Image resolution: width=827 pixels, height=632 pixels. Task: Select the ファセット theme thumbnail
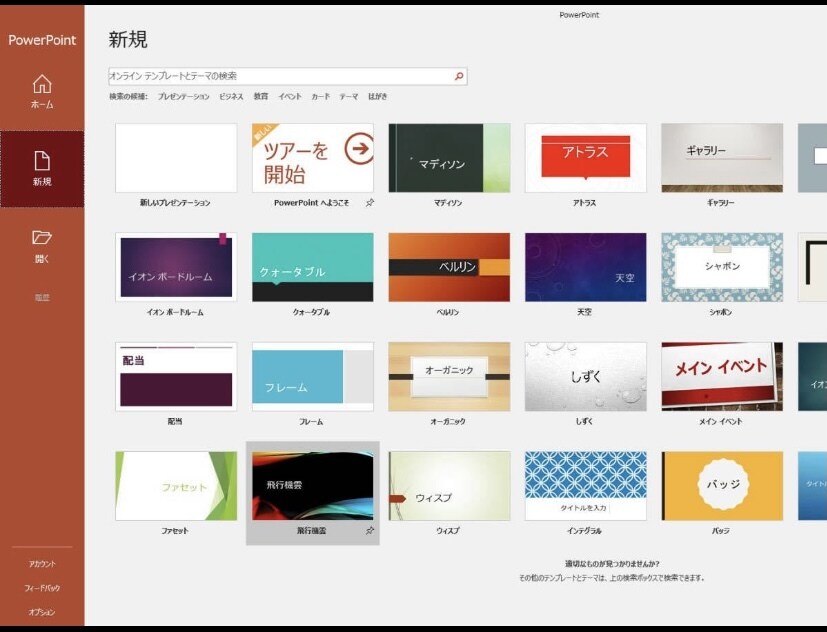[x=176, y=486]
